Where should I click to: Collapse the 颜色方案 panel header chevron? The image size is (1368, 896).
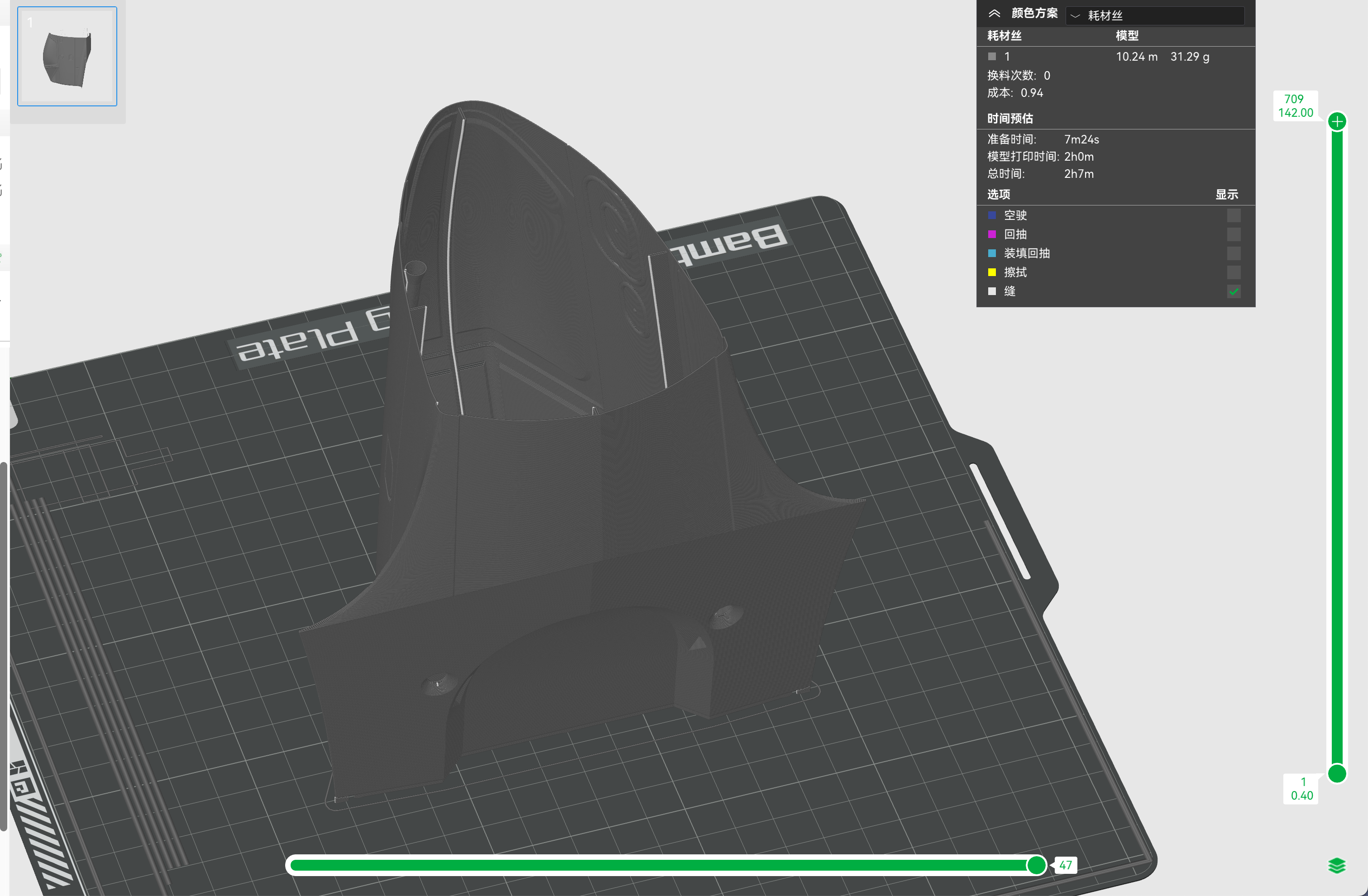[x=995, y=14]
